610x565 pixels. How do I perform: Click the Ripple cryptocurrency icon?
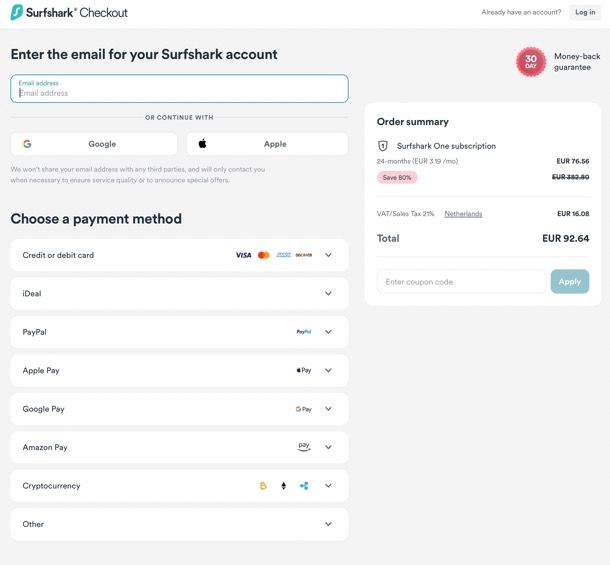pyautogui.click(x=304, y=486)
